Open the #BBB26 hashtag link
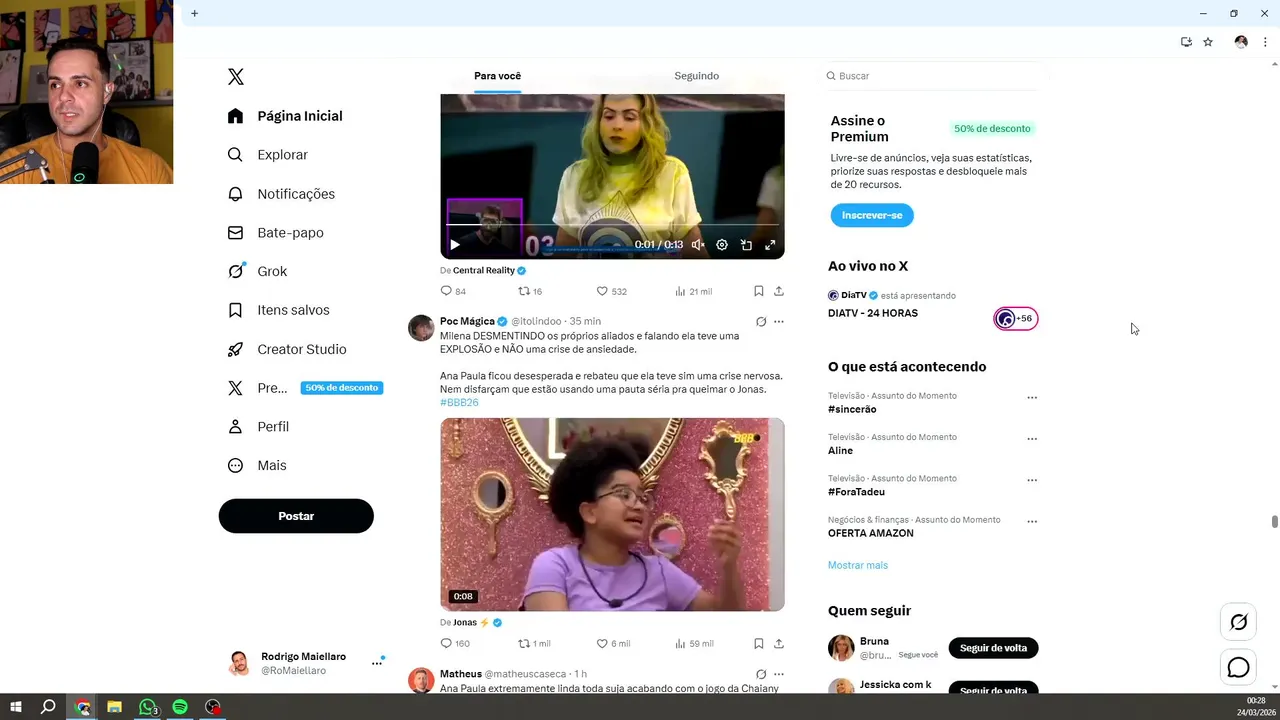1280x720 pixels. 459,403
